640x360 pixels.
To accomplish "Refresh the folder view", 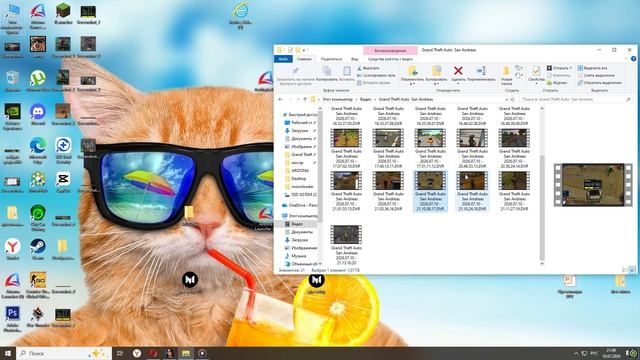I will click(x=513, y=99).
